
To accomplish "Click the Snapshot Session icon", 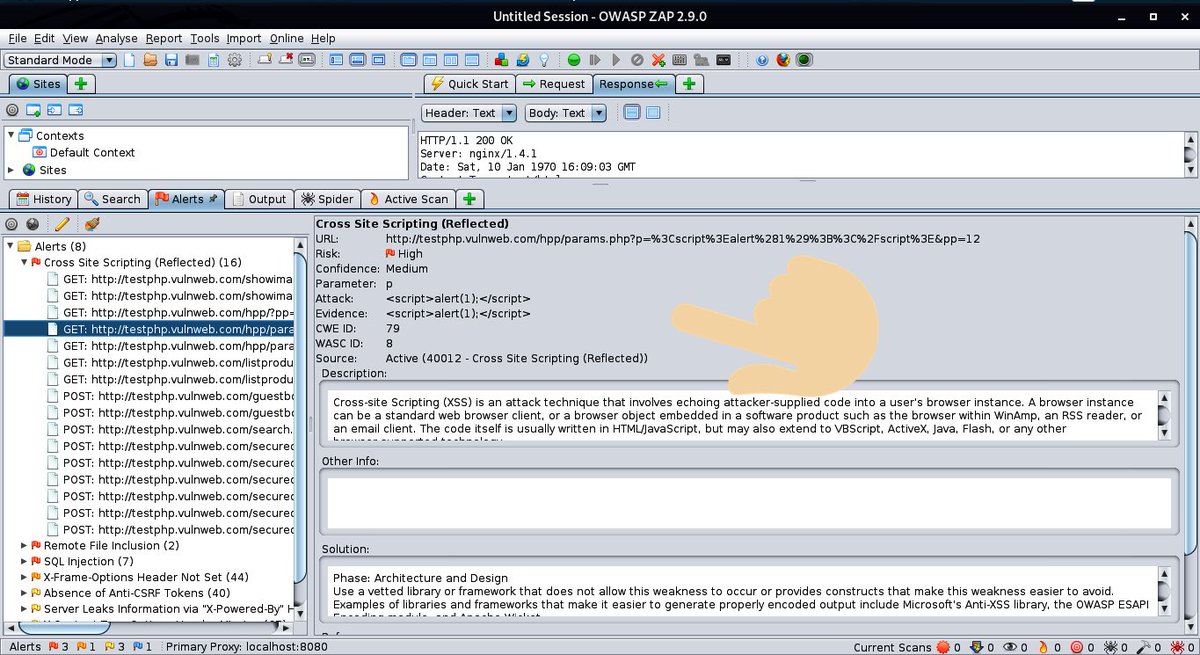I will pyautogui.click(x=192, y=60).
